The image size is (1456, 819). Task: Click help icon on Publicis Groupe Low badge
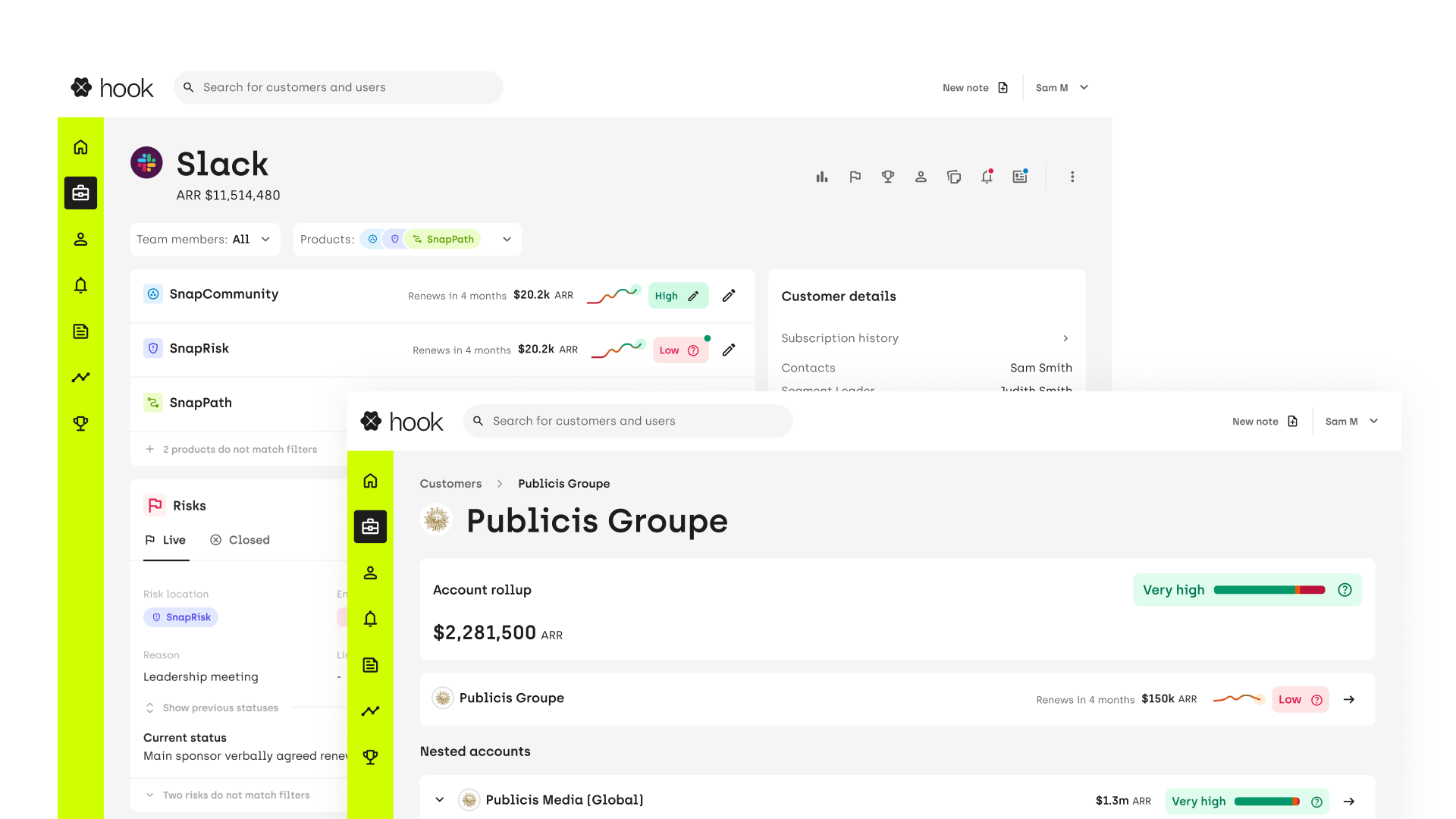1316,700
